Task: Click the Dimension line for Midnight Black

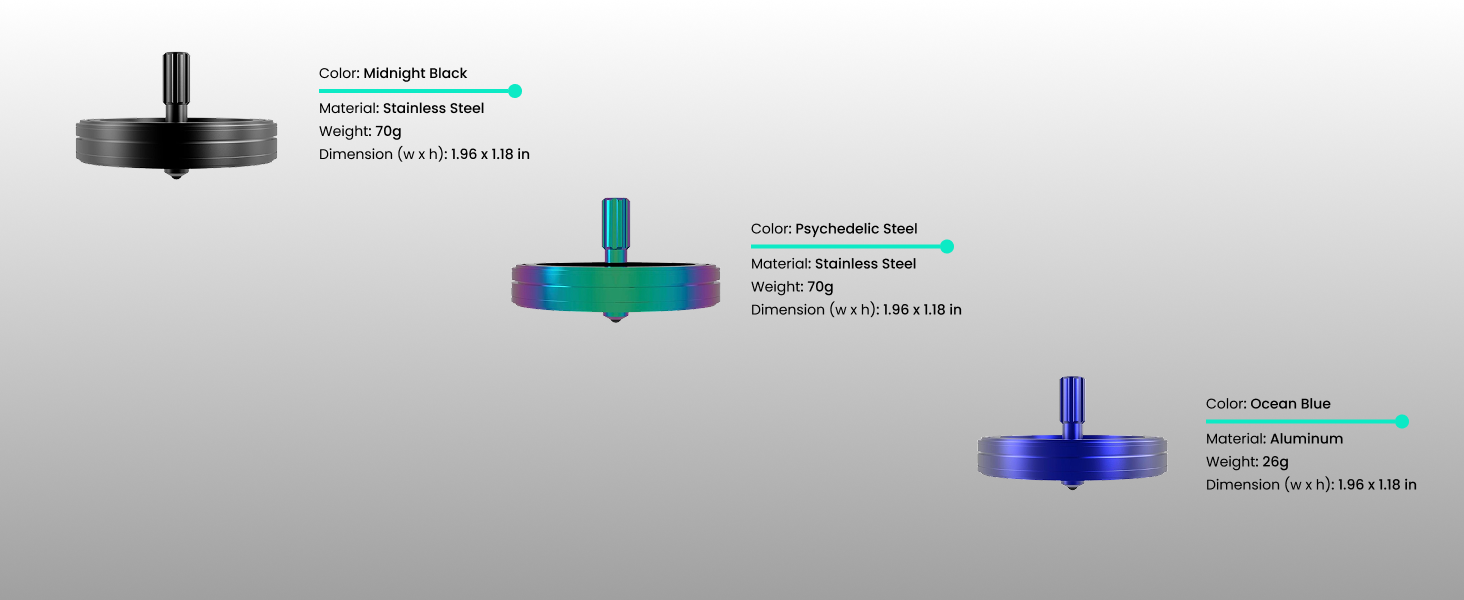Action: click(x=424, y=154)
